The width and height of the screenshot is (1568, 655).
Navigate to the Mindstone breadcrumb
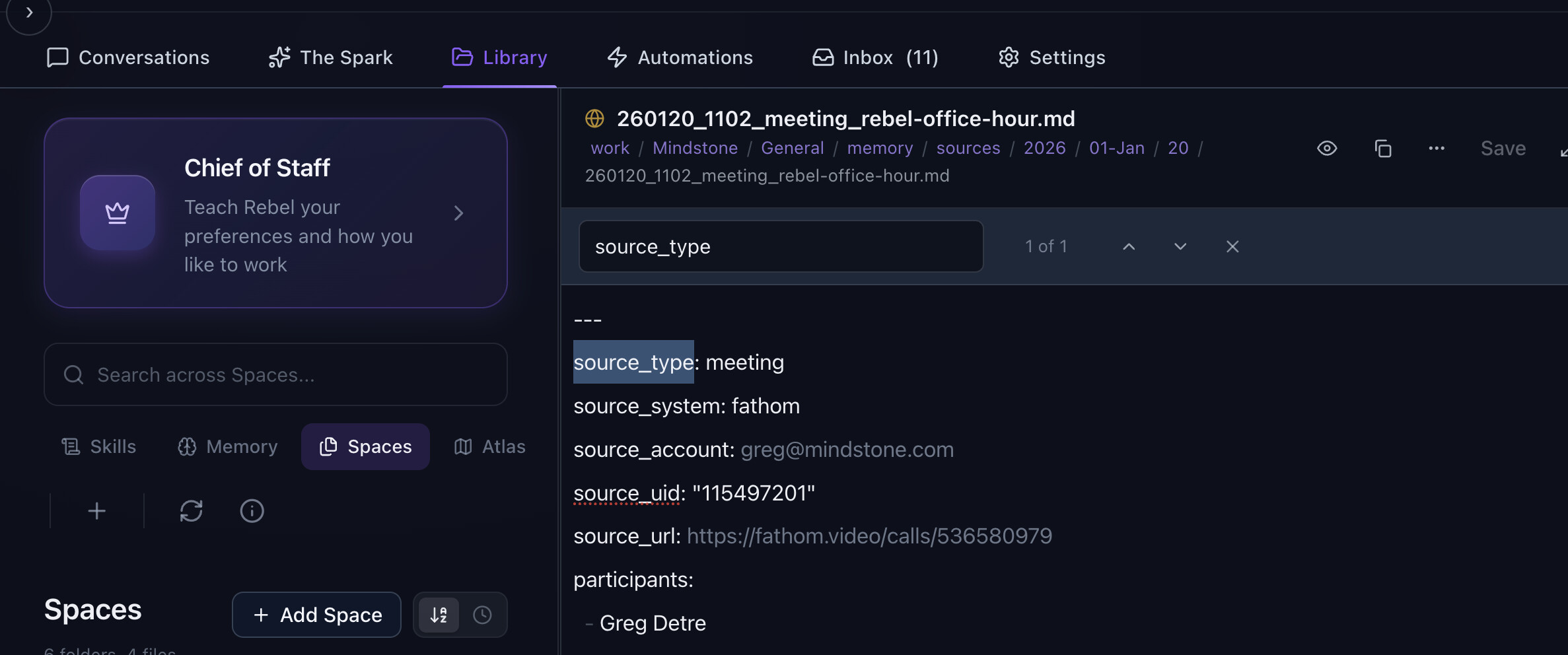tap(695, 148)
